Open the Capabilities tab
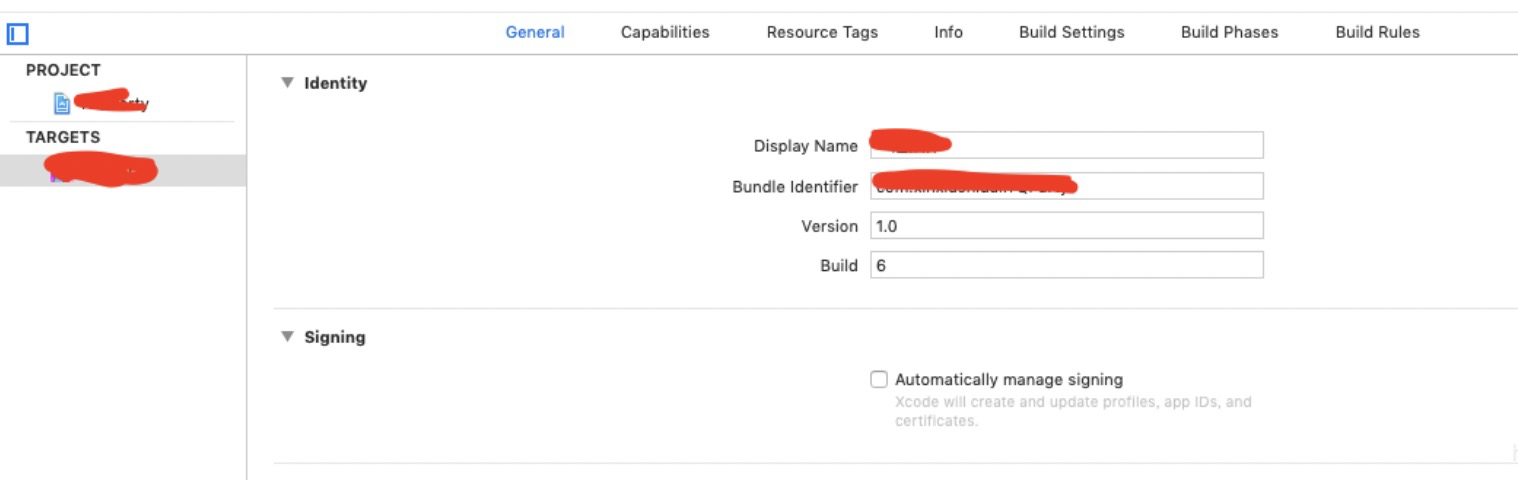The image size is (1518, 492). pyautogui.click(x=665, y=32)
